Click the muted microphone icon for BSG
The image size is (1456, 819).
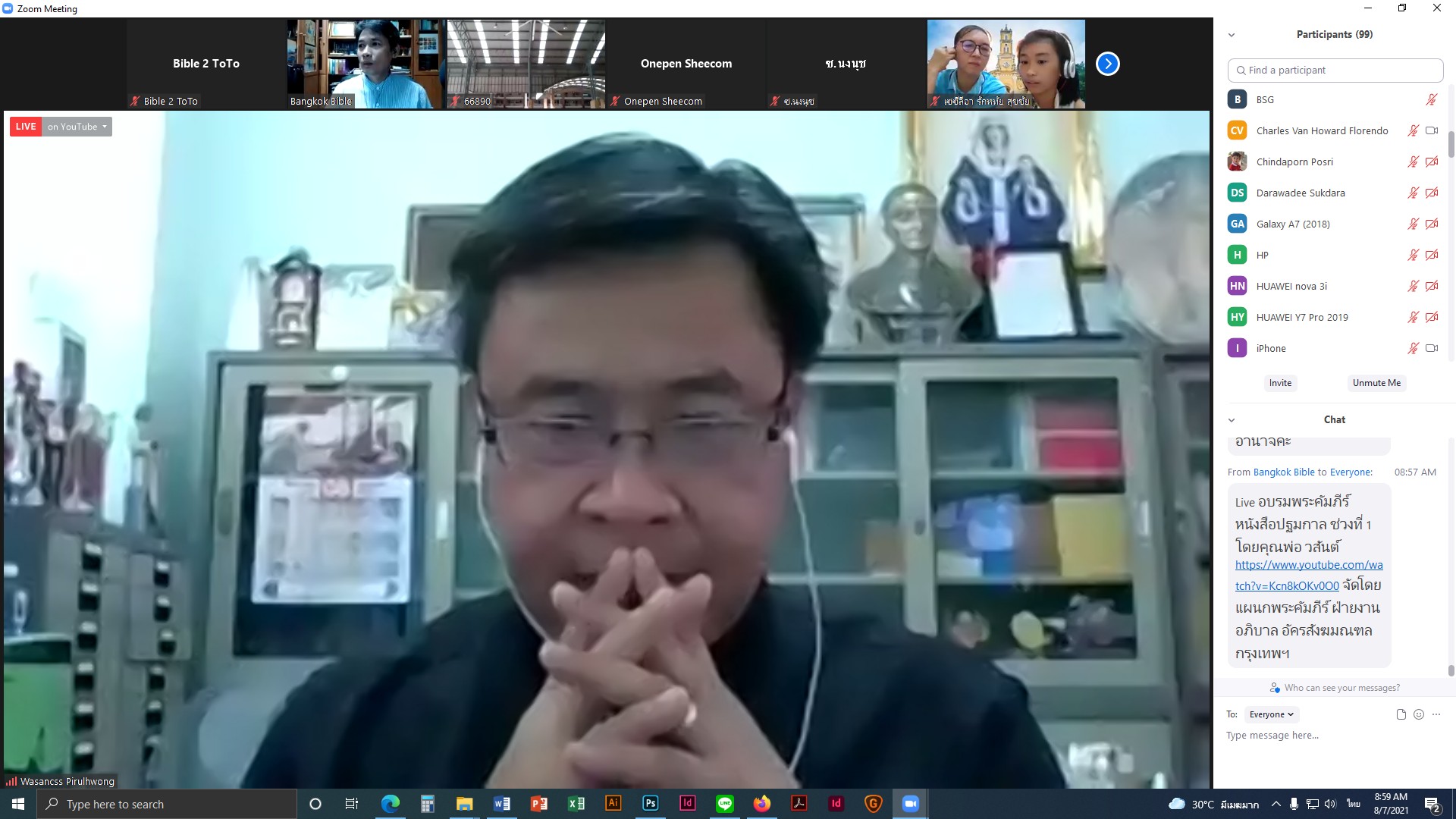pos(1431,99)
